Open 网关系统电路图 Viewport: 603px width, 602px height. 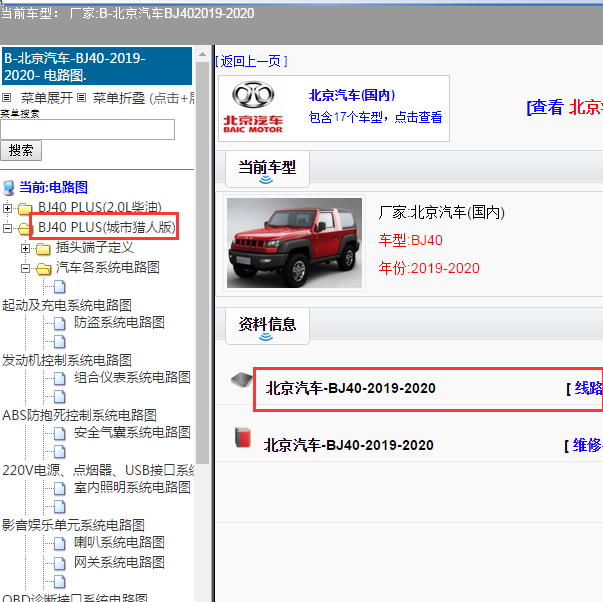(x=119, y=562)
